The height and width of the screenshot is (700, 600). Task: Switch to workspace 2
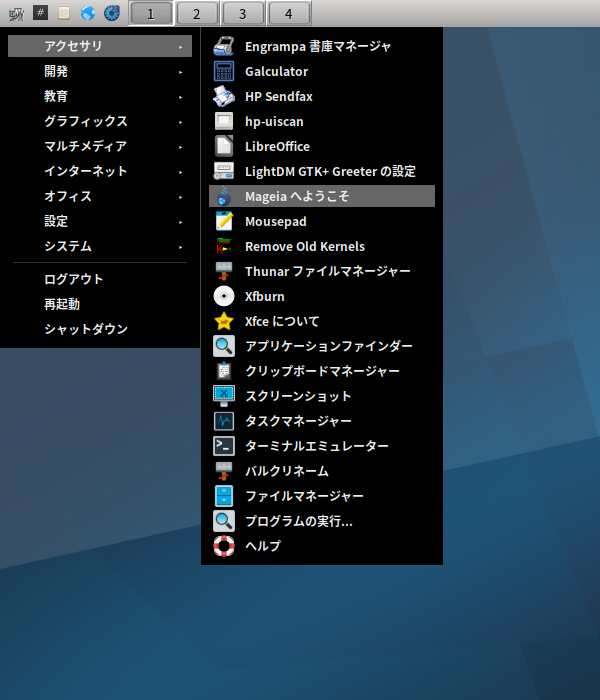197,13
